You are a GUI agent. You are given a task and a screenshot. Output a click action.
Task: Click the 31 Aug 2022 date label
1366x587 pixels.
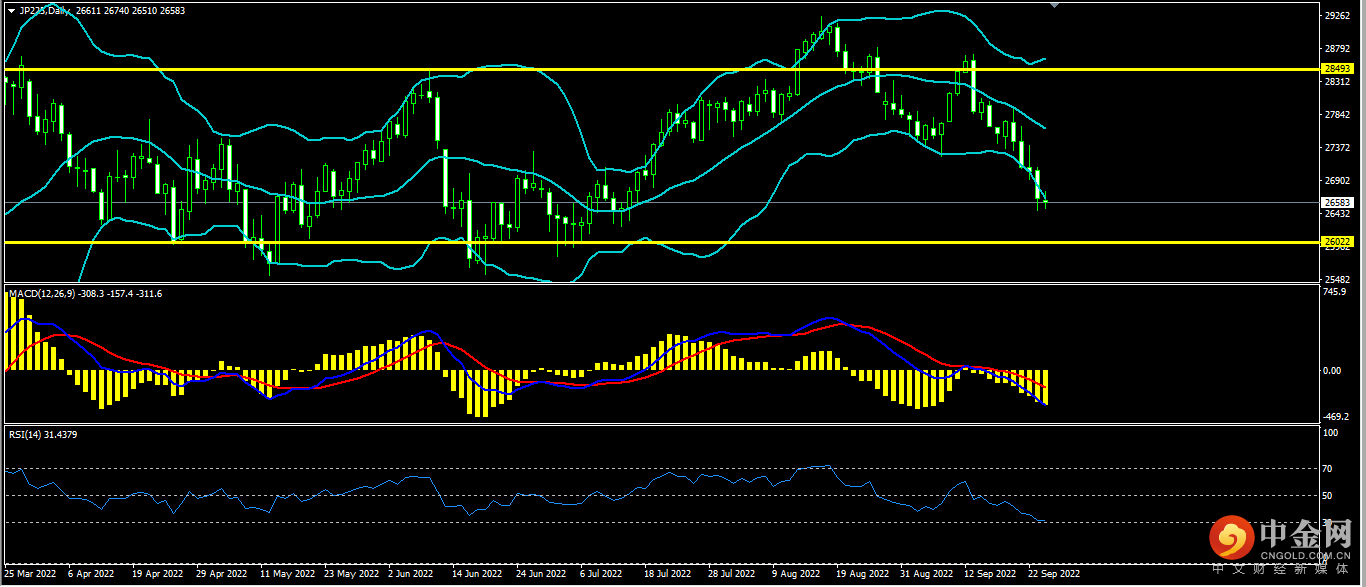coord(927,575)
